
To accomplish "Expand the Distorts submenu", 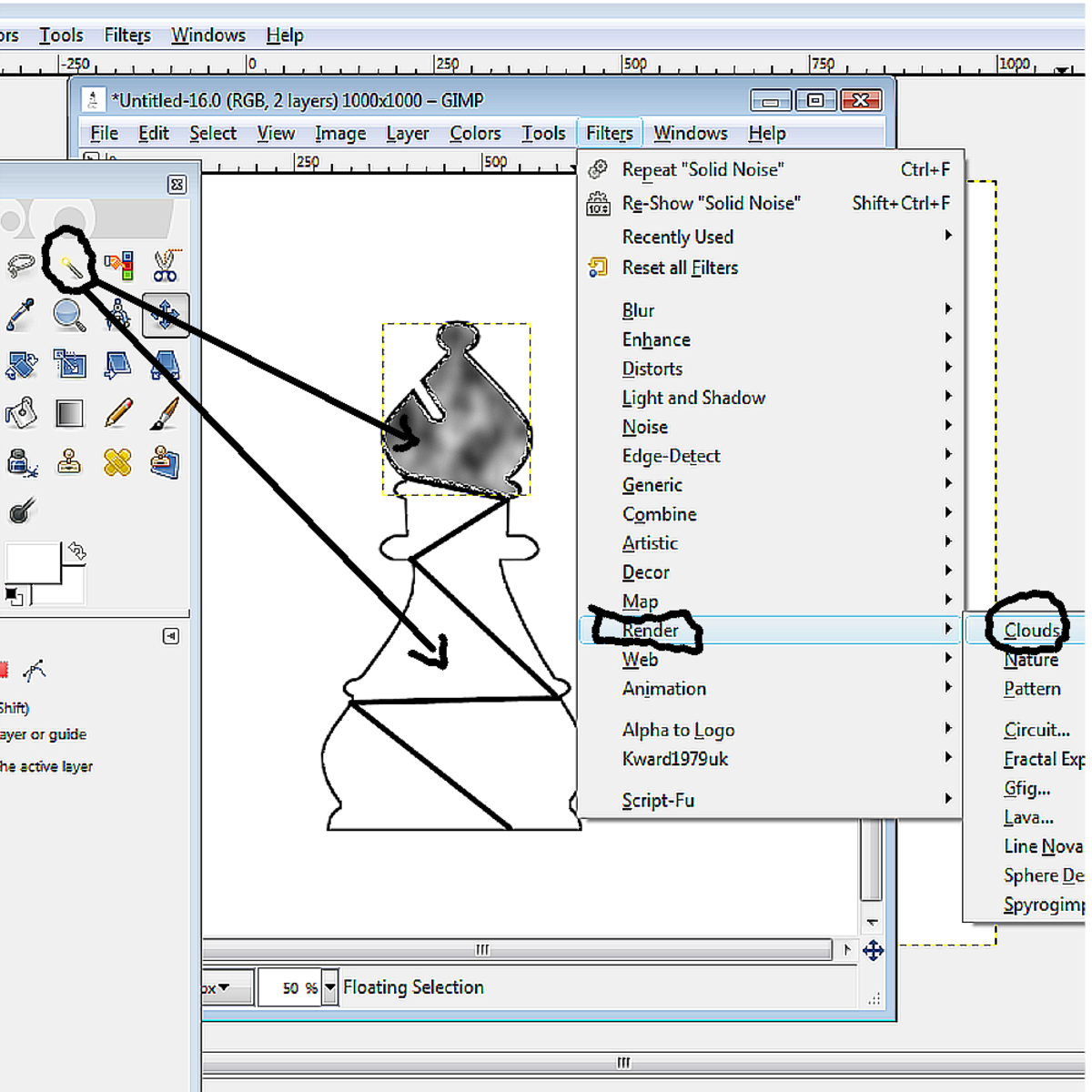I will click(x=770, y=369).
